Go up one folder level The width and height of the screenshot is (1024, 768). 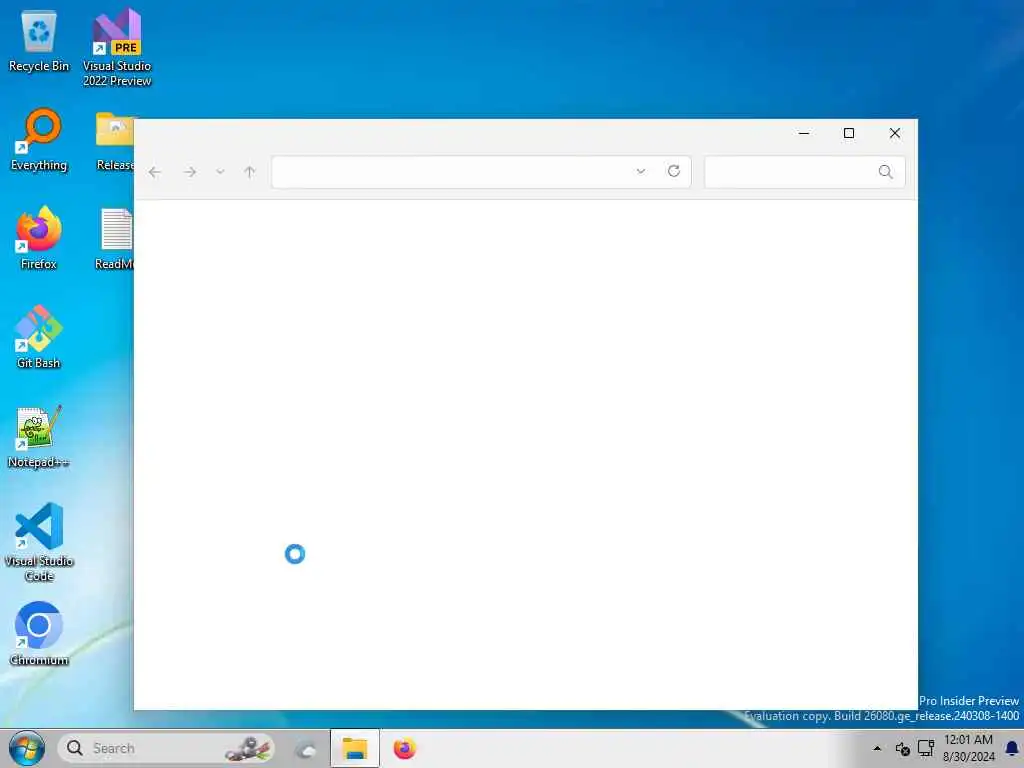249,172
